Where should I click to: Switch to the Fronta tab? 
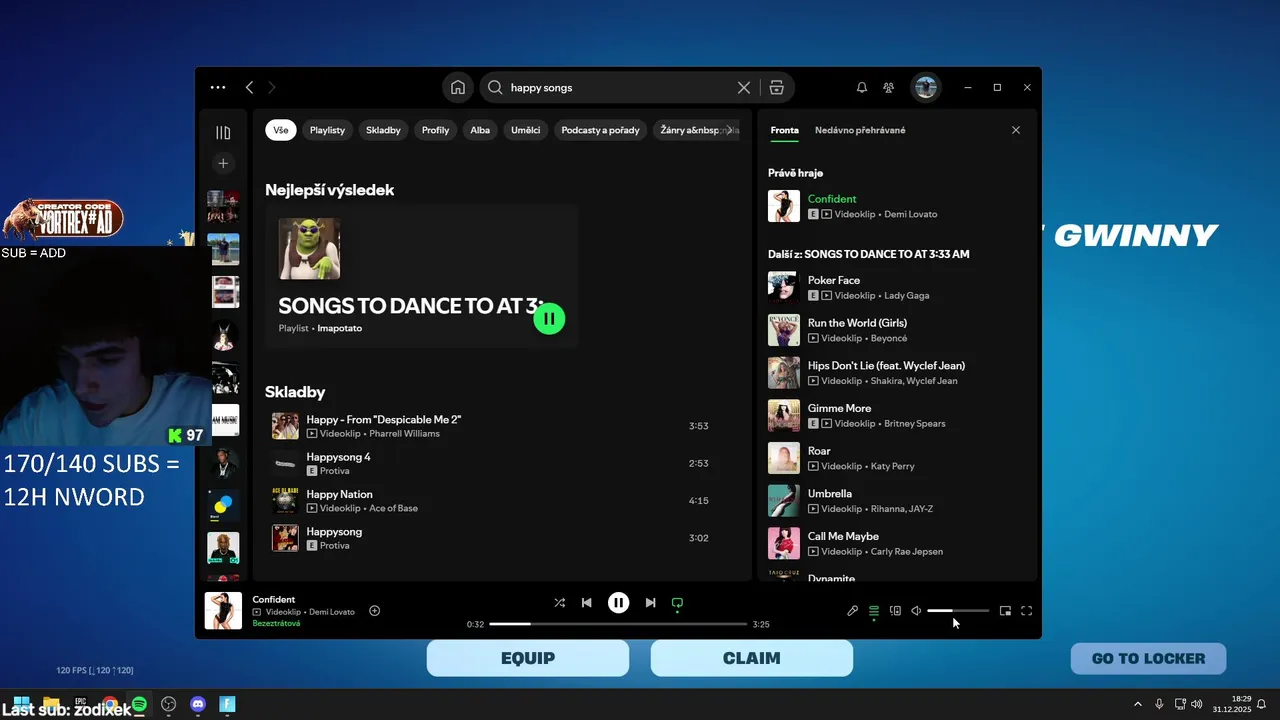785,130
